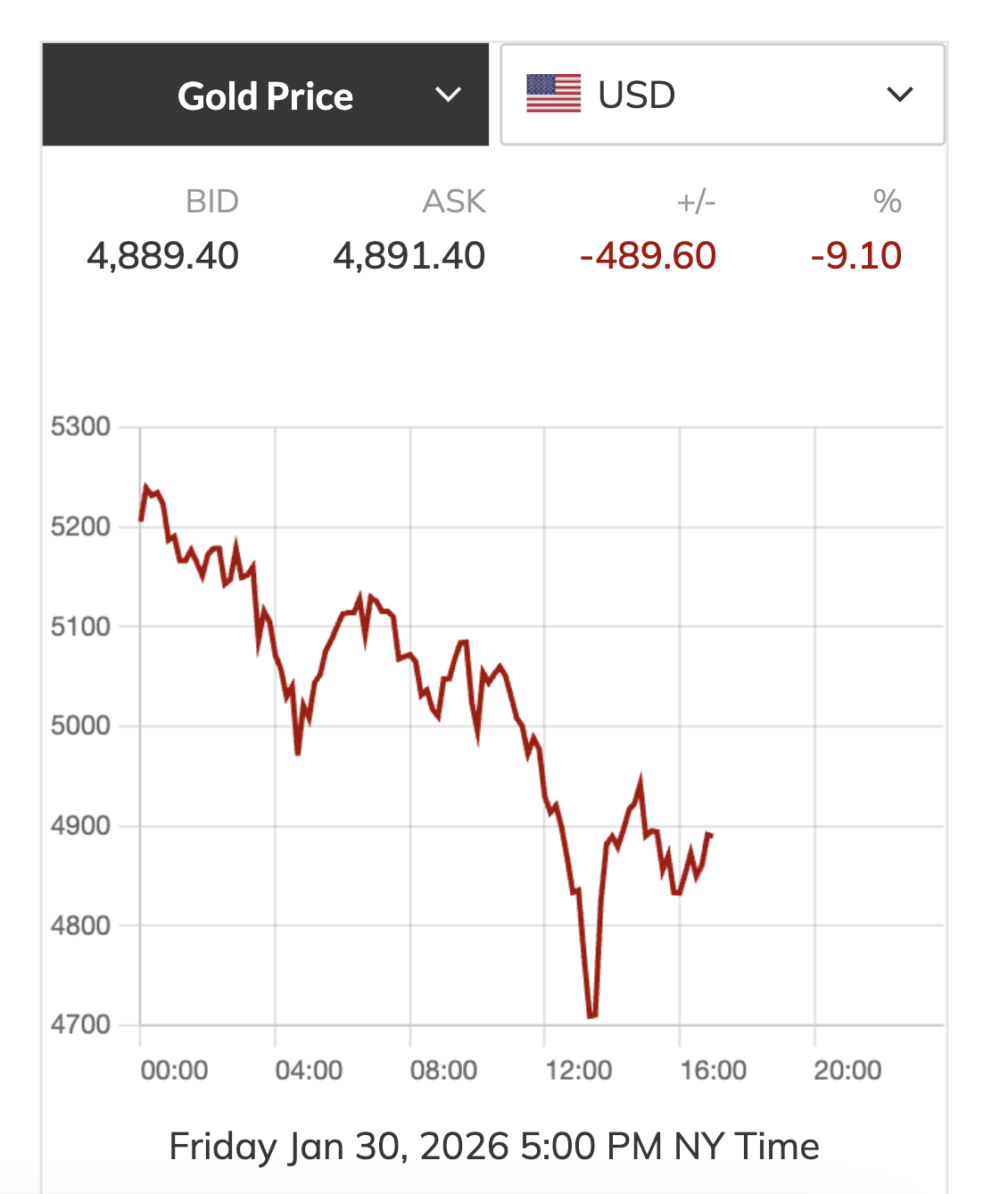Click the chevron beside Gold Price

pos(448,95)
